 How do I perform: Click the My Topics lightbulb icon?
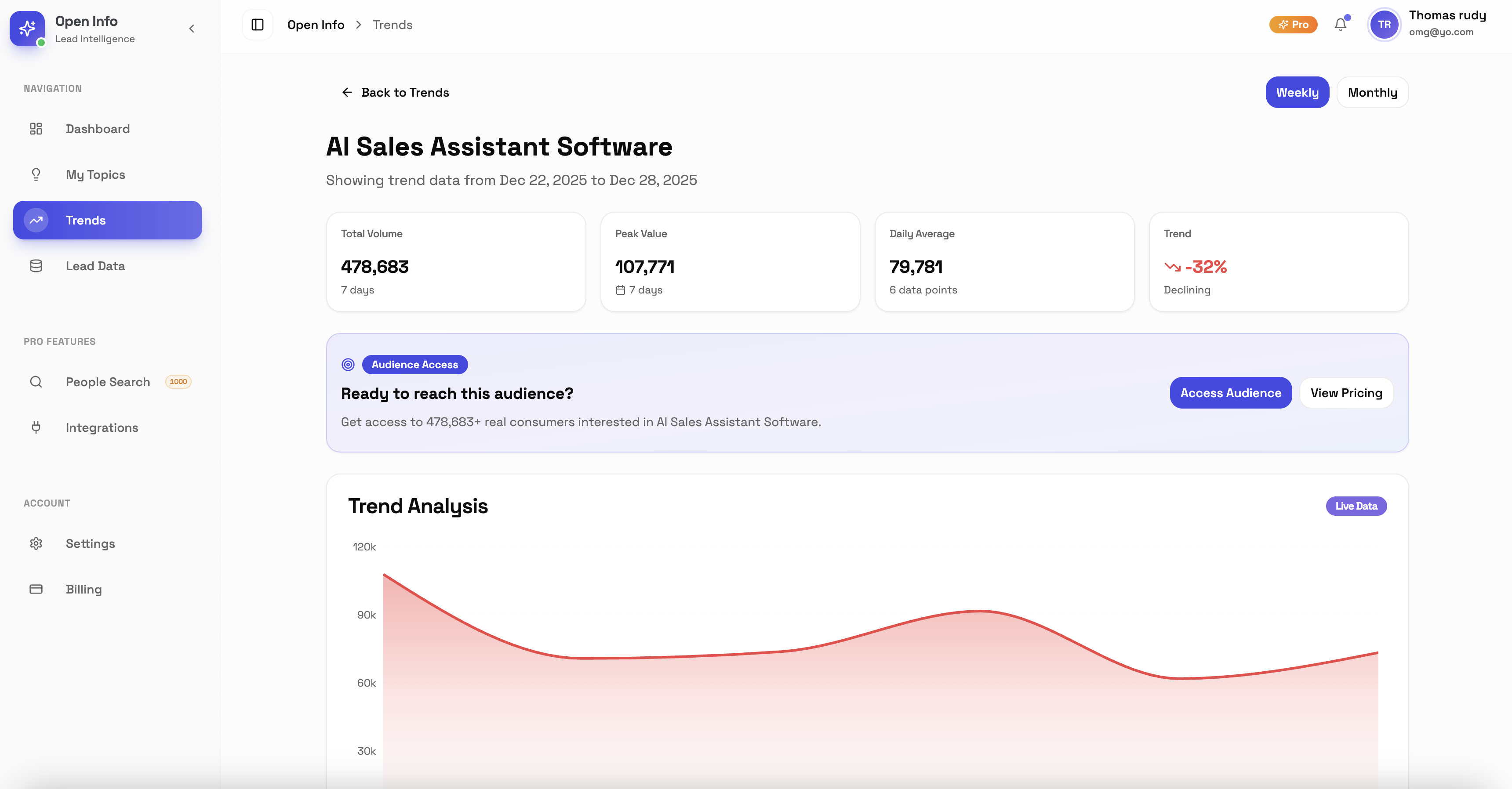click(x=36, y=174)
